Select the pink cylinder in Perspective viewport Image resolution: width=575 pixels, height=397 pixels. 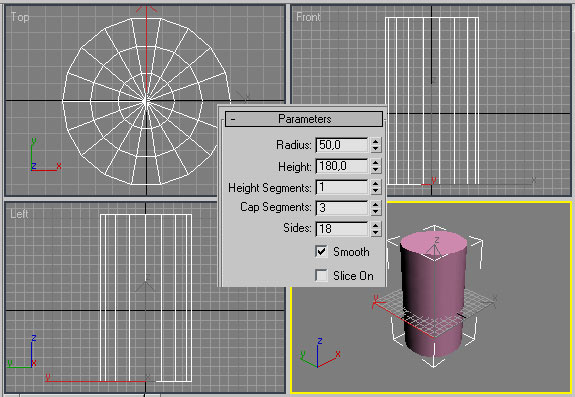pyautogui.click(x=433, y=293)
